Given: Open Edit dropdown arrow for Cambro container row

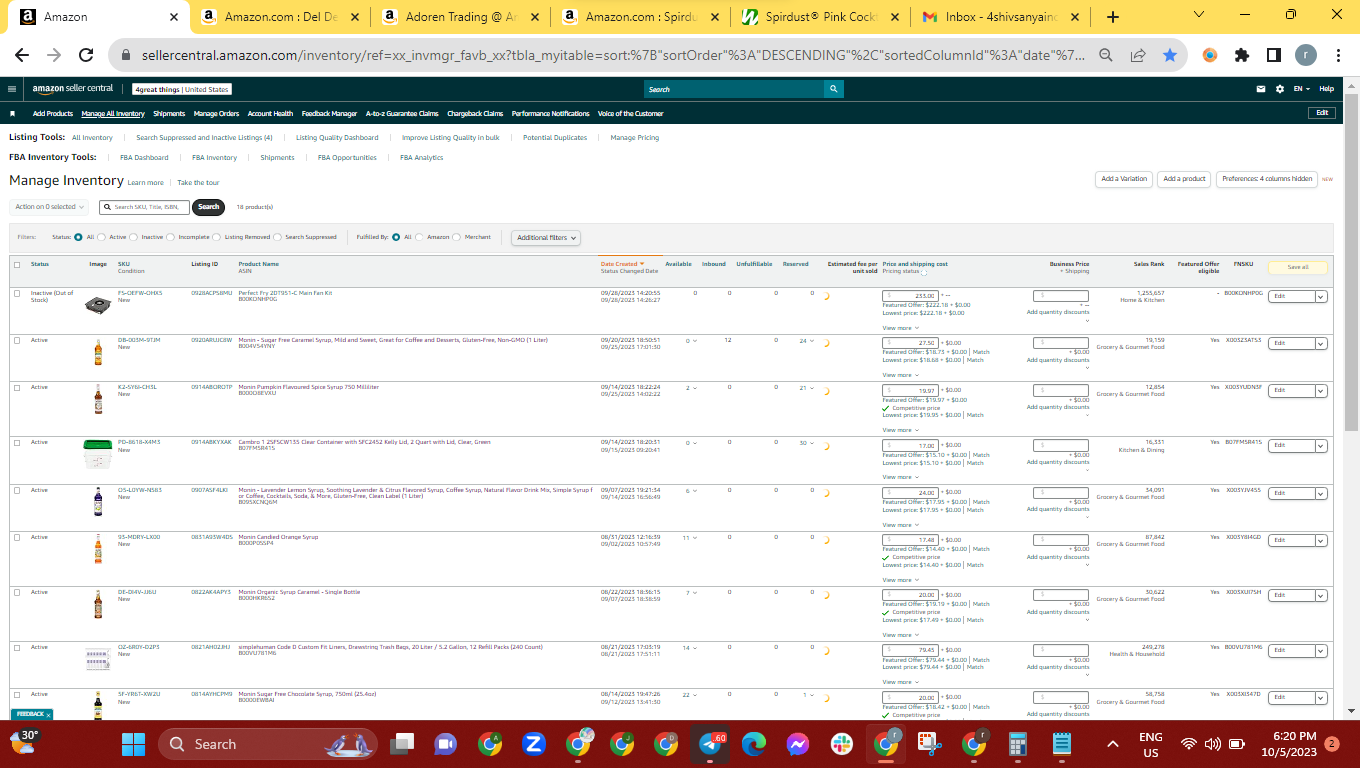Looking at the screenshot, I should pos(1321,445).
